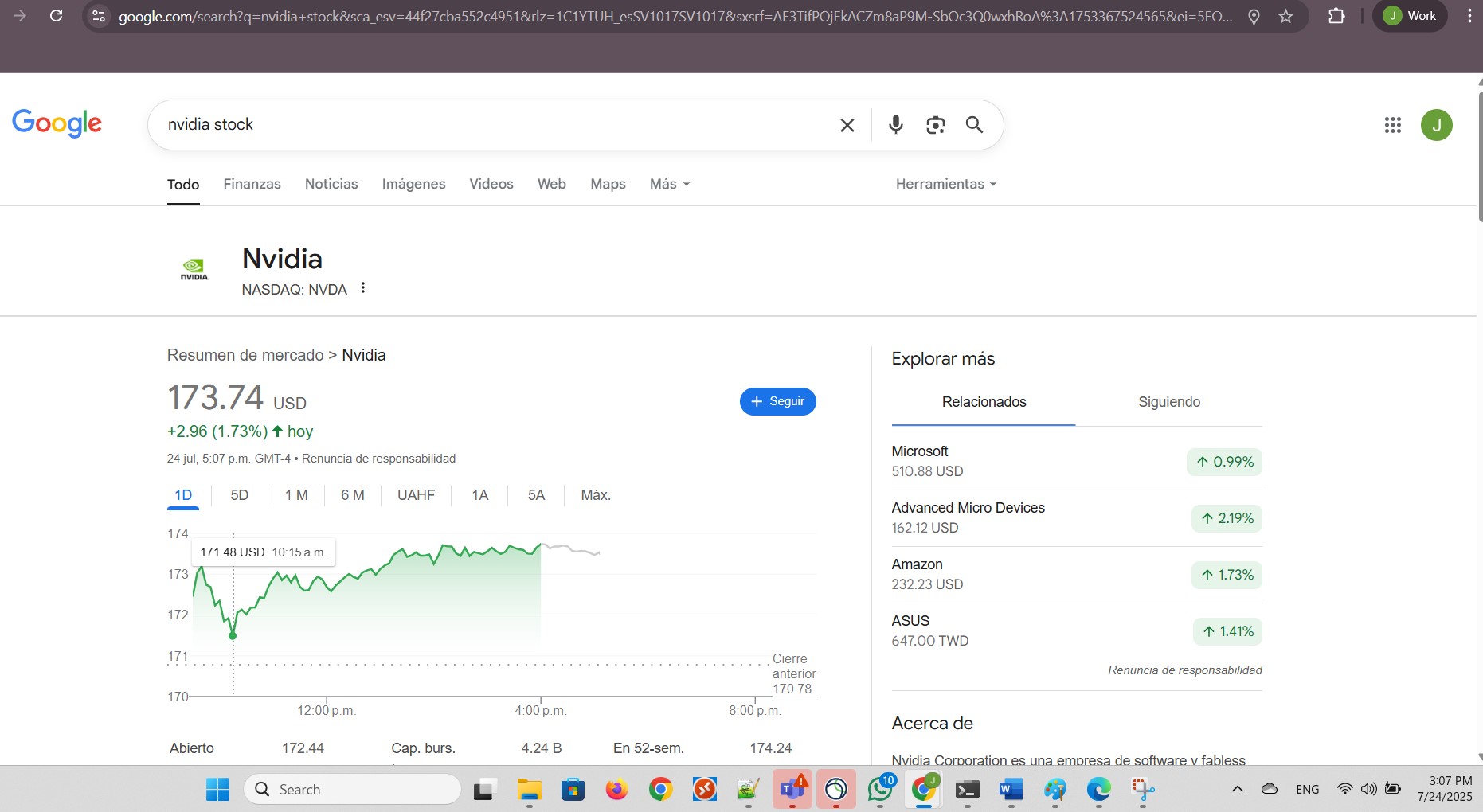Go to the Google home logo
1483x812 pixels.
(x=57, y=123)
